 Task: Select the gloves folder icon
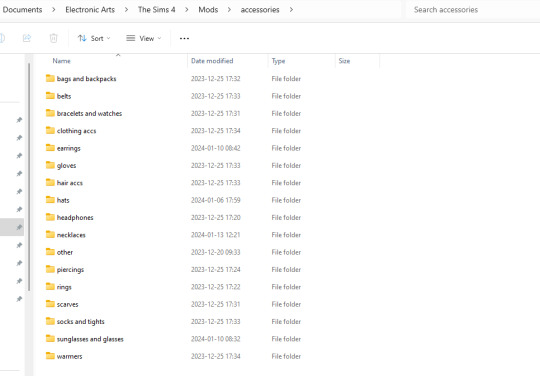[x=50, y=165]
